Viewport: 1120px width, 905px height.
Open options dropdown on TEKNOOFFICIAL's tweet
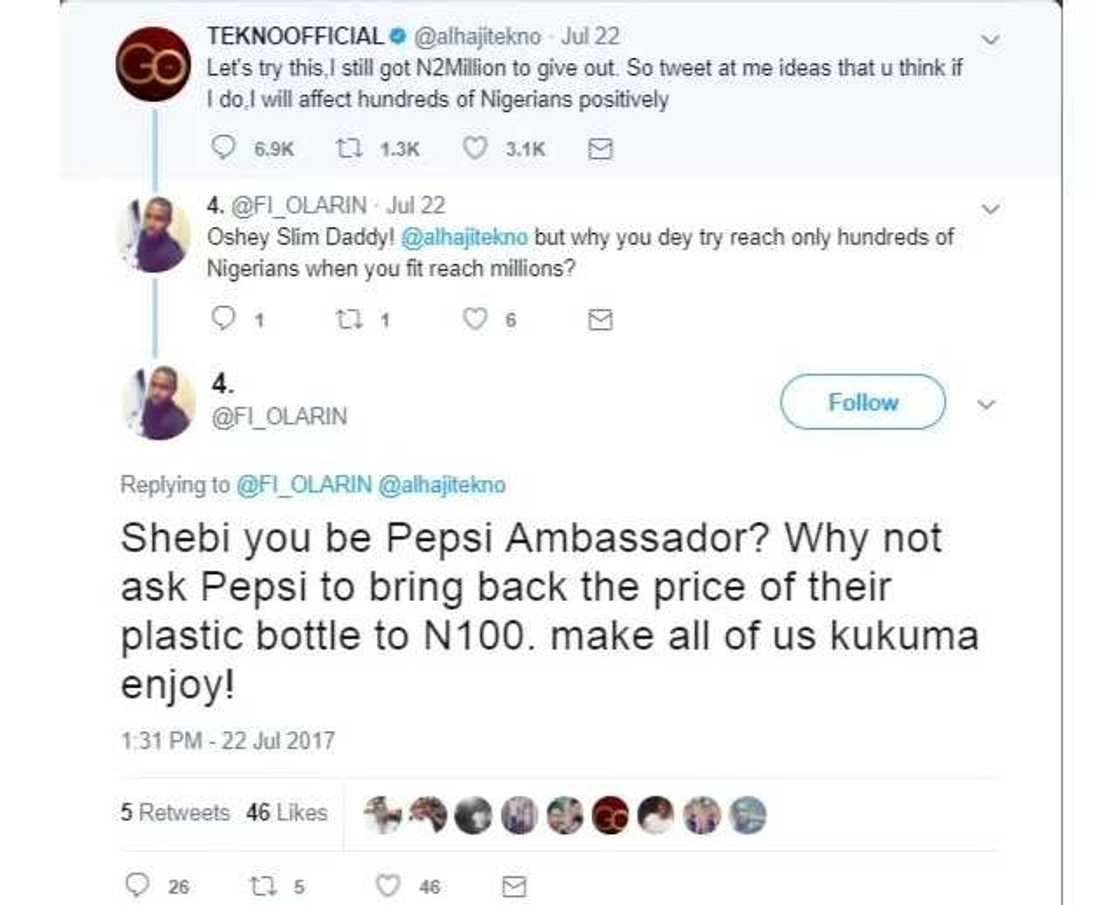click(991, 37)
